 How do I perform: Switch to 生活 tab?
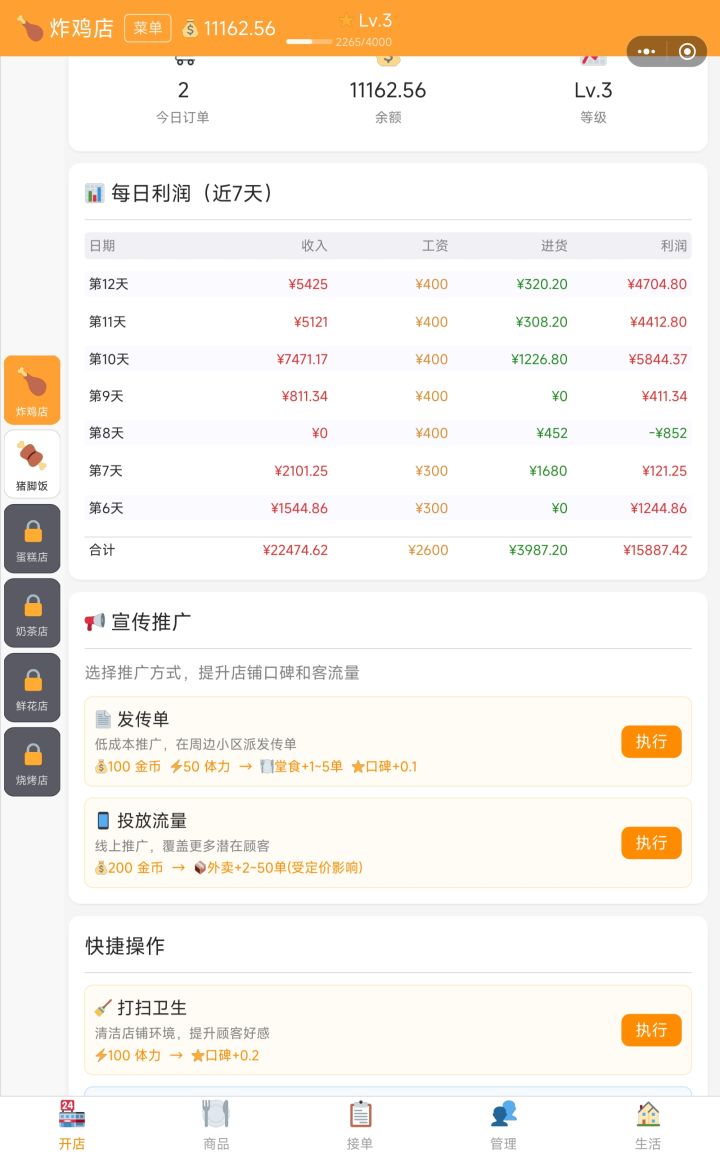pyautogui.click(x=648, y=1125)
